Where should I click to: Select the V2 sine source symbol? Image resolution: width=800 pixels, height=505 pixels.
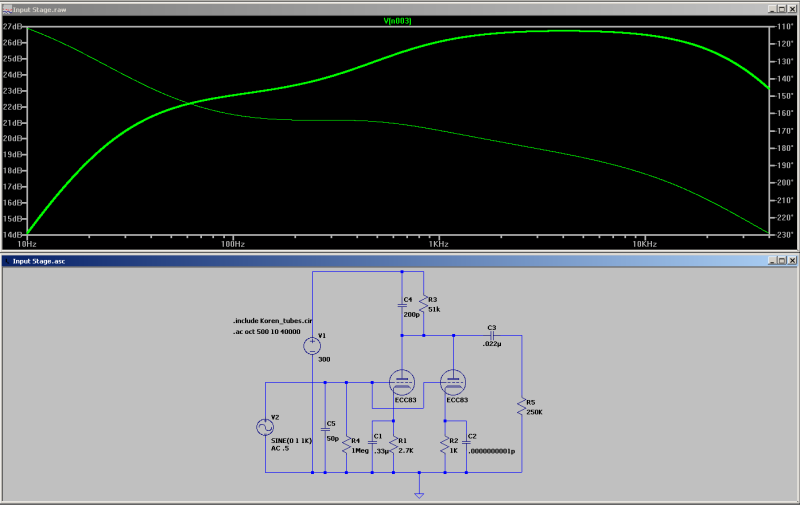265,427
